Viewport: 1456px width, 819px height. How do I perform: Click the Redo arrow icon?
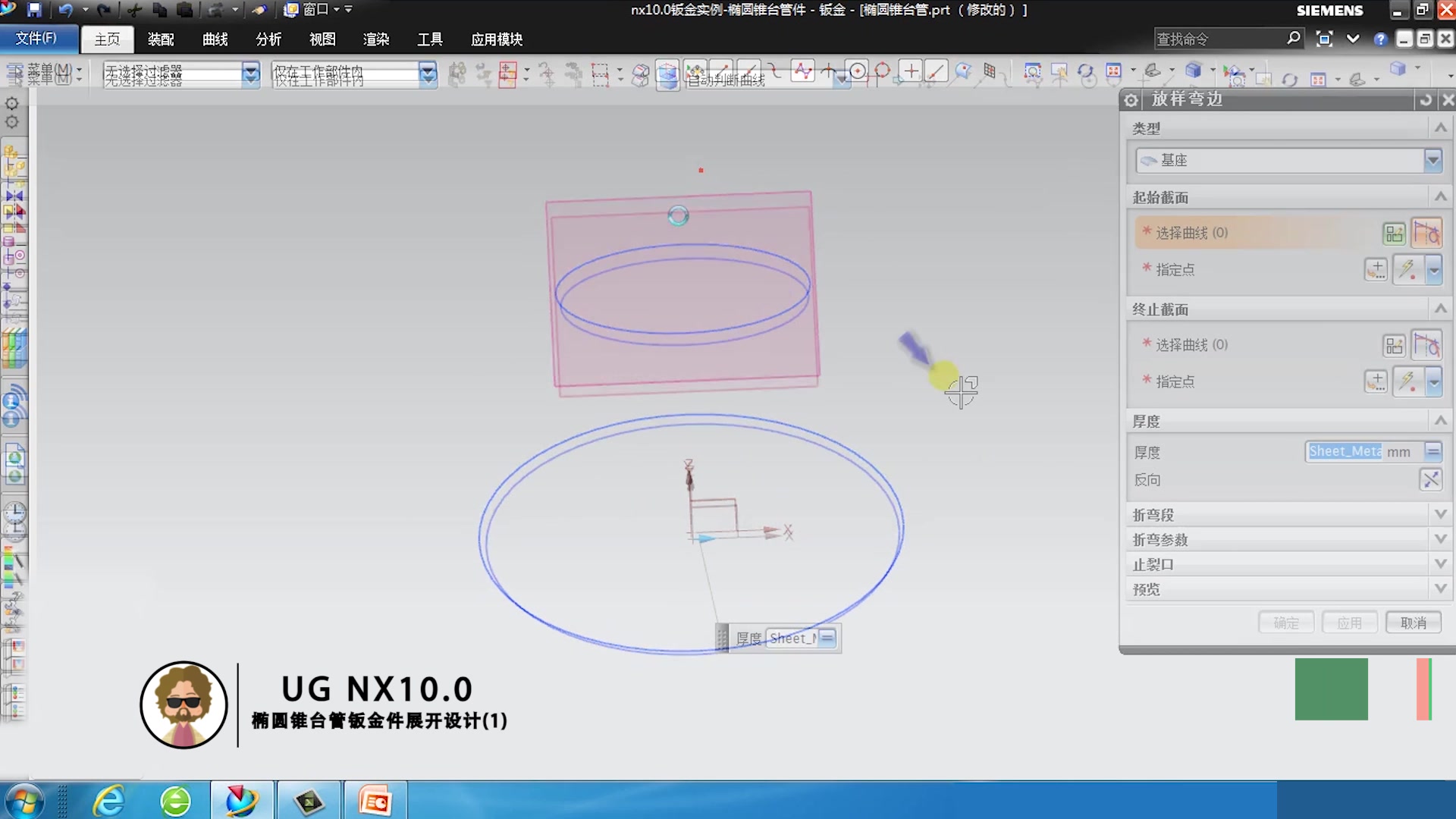[x=104, y=10]
